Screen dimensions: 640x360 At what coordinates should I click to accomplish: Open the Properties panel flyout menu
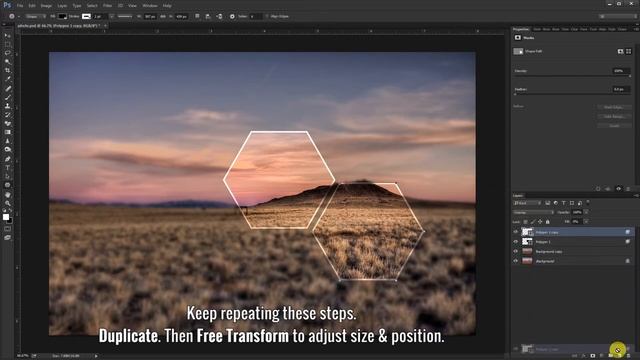click(x=636, y=29)
